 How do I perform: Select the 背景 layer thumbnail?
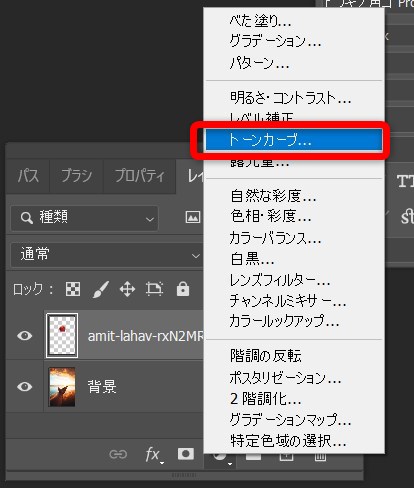62,387
